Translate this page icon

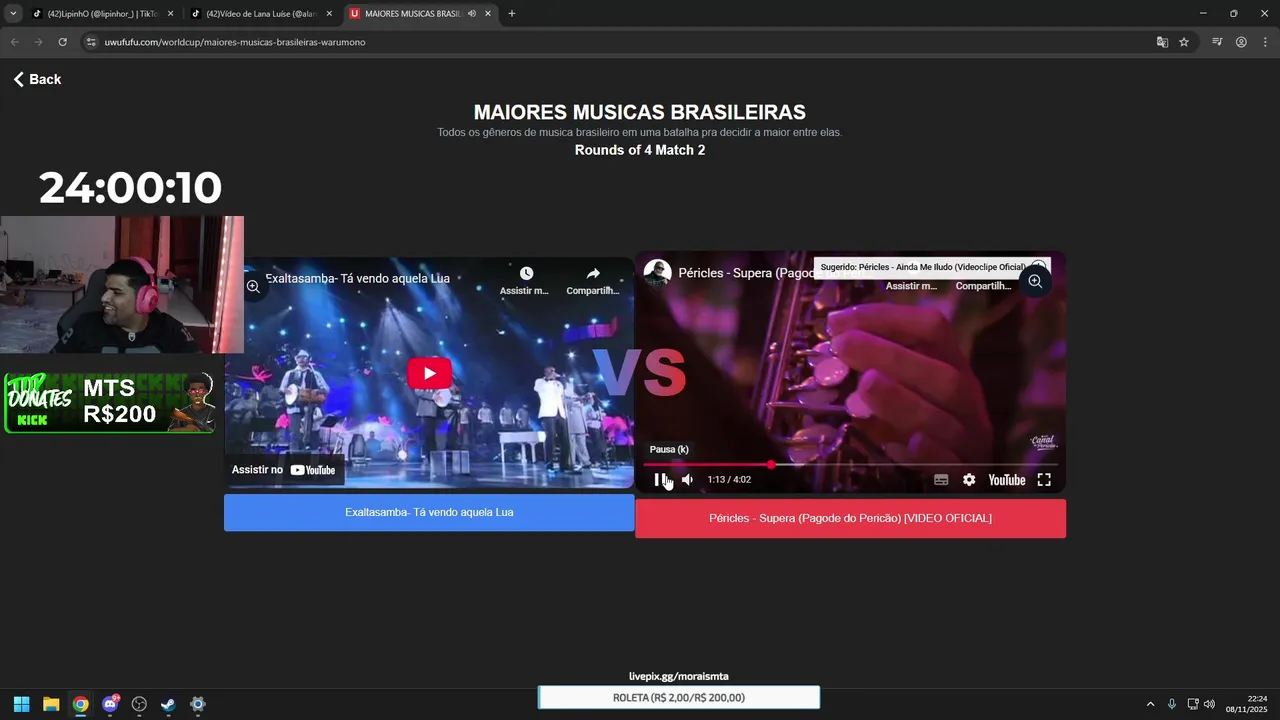tap(1162, 42)
